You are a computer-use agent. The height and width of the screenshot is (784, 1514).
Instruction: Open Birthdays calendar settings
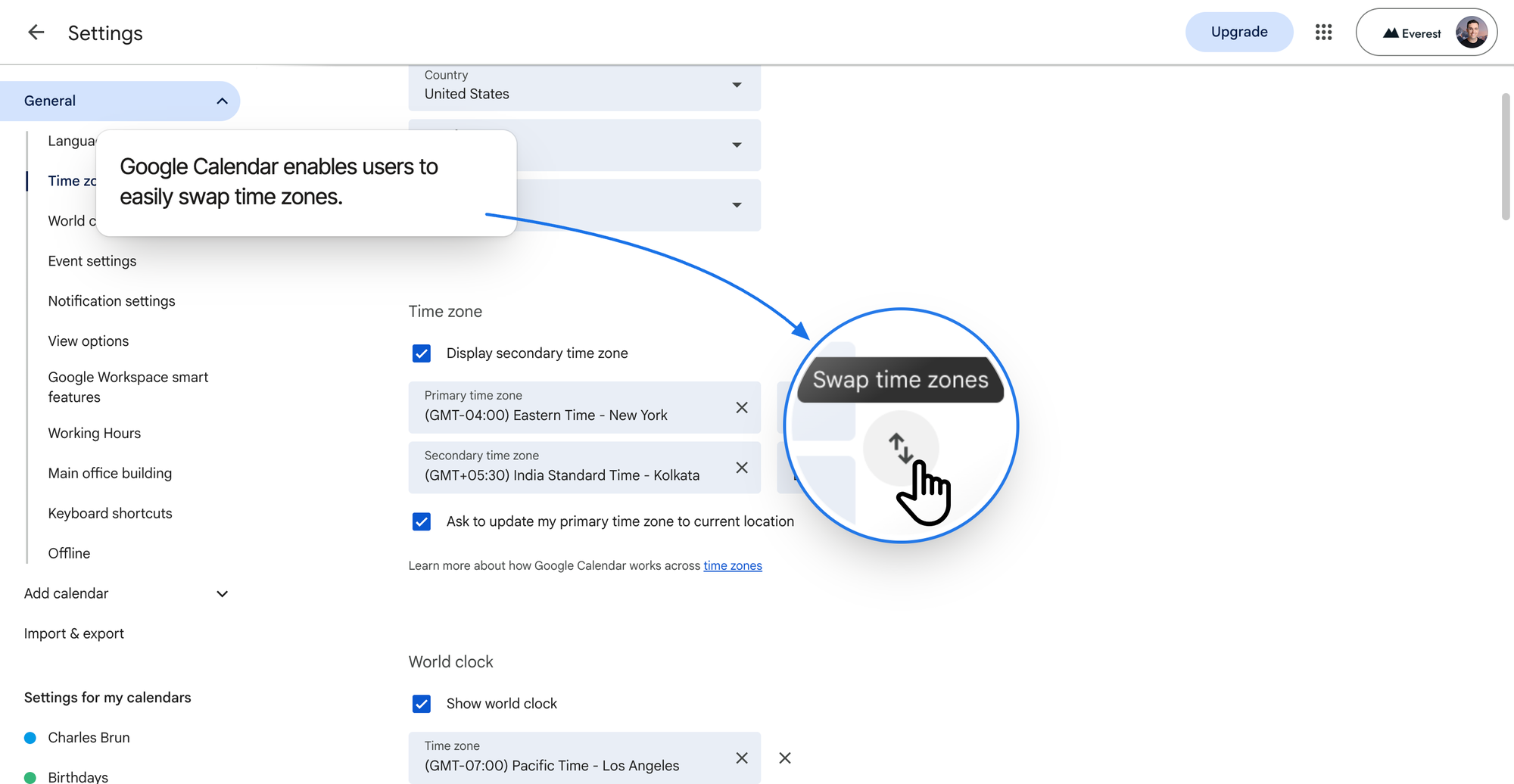click(78, 776)
